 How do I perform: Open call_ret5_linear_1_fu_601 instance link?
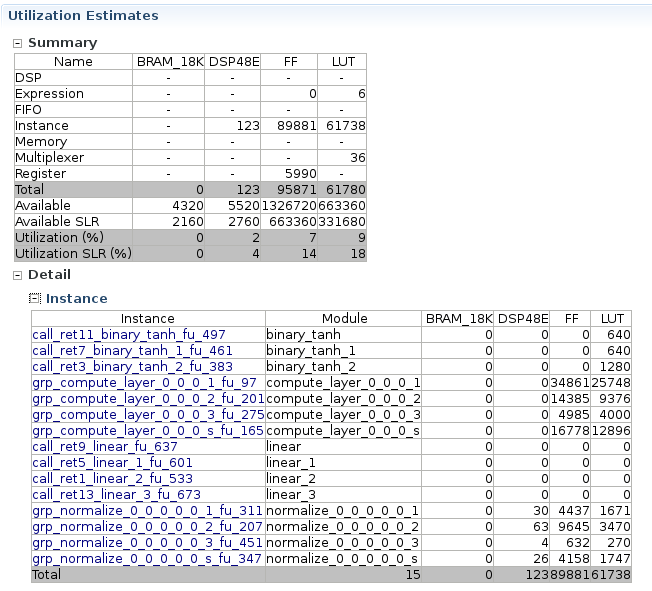(112, 463)
